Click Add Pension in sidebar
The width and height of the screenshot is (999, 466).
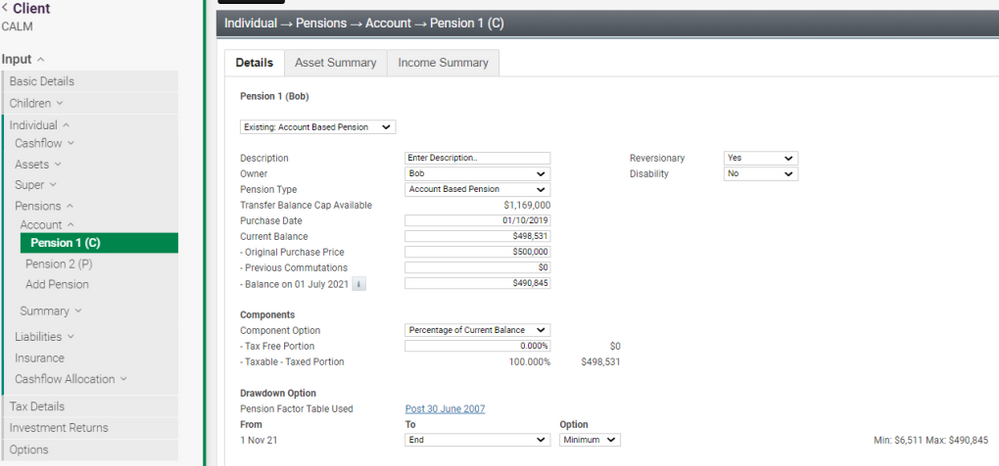[x=57, y=284]
